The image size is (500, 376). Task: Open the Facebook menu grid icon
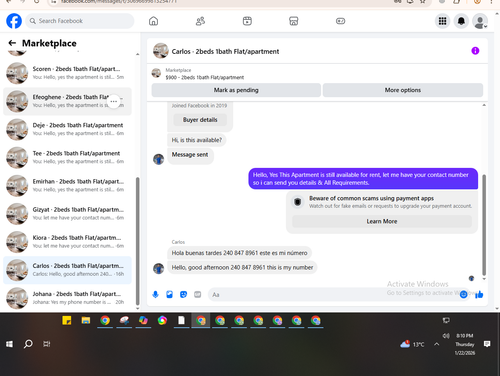(442, 21)
